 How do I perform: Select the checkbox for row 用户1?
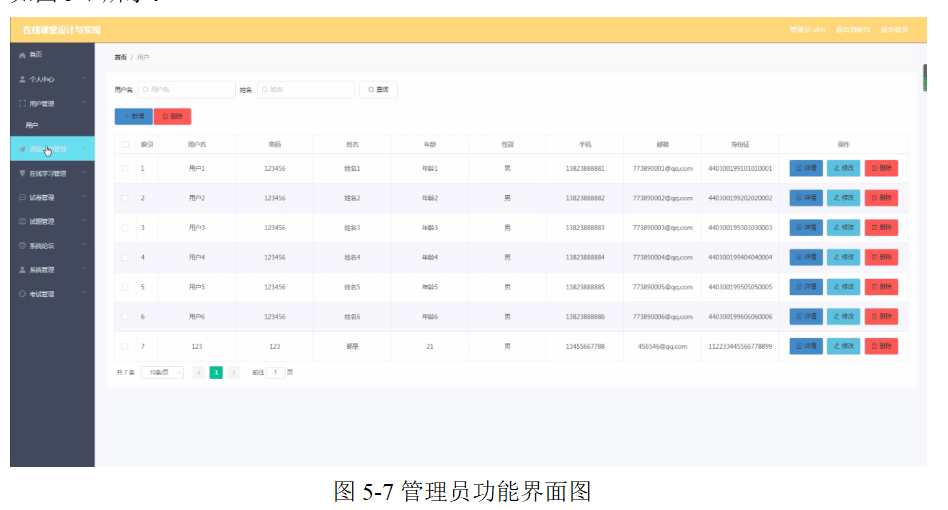[125, 169]
